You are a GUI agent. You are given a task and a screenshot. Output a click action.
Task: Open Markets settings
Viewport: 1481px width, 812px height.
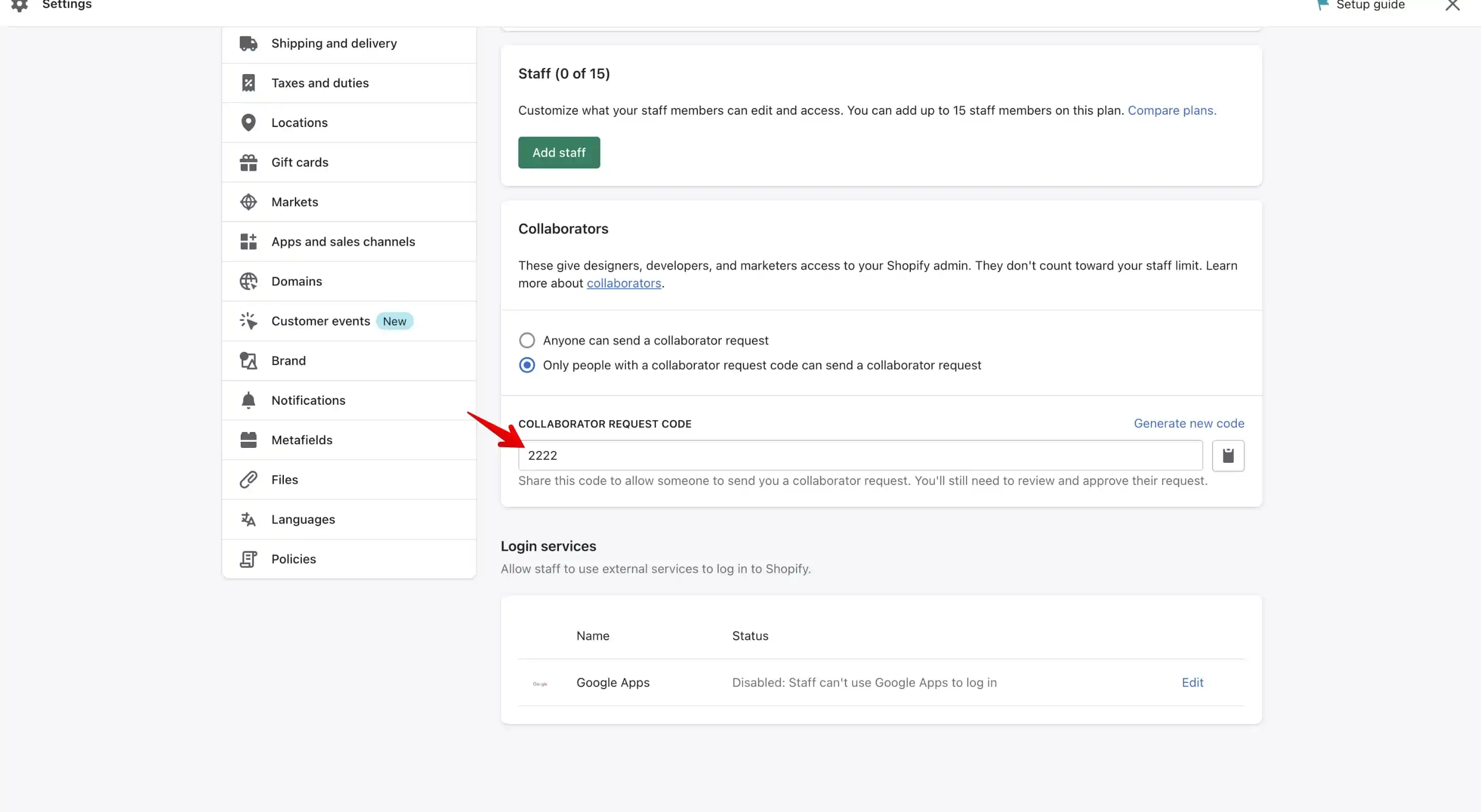pyautogui.click(x=349, y=202)
